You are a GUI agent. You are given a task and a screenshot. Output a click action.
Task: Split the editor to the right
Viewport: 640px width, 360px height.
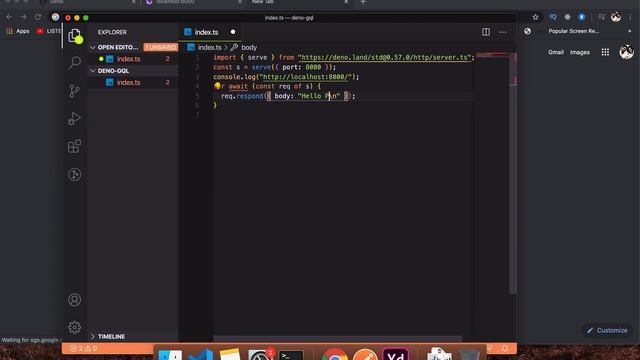tap(486, 32)
